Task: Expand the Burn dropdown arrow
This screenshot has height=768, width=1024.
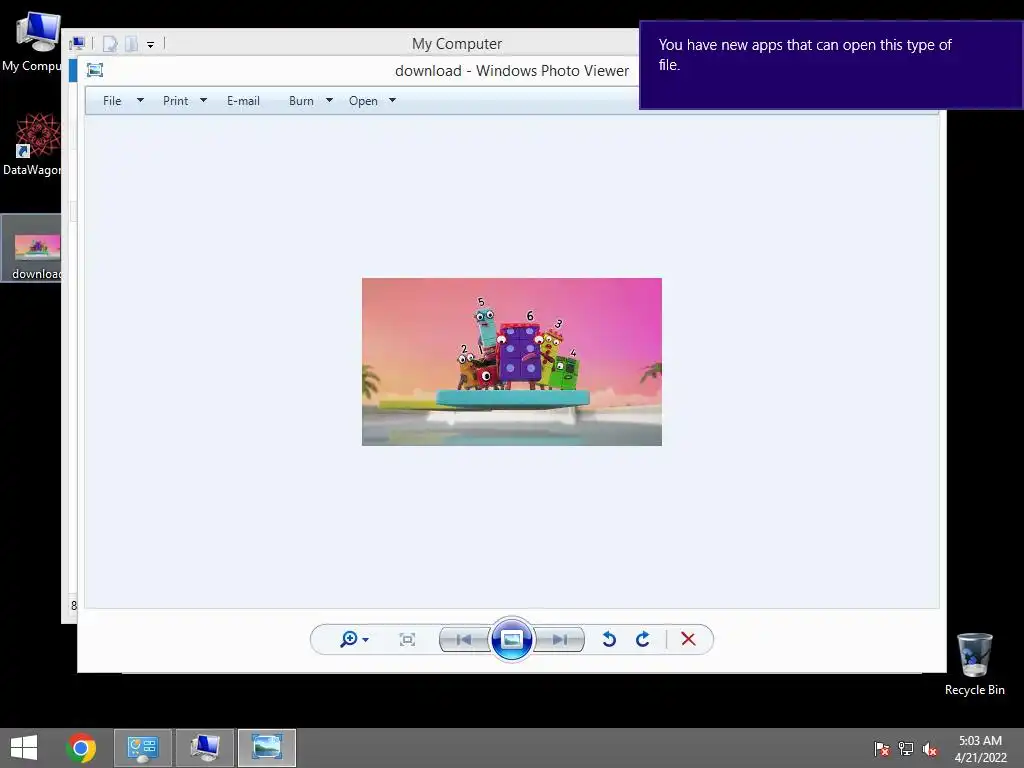Action: click(329, 100)
